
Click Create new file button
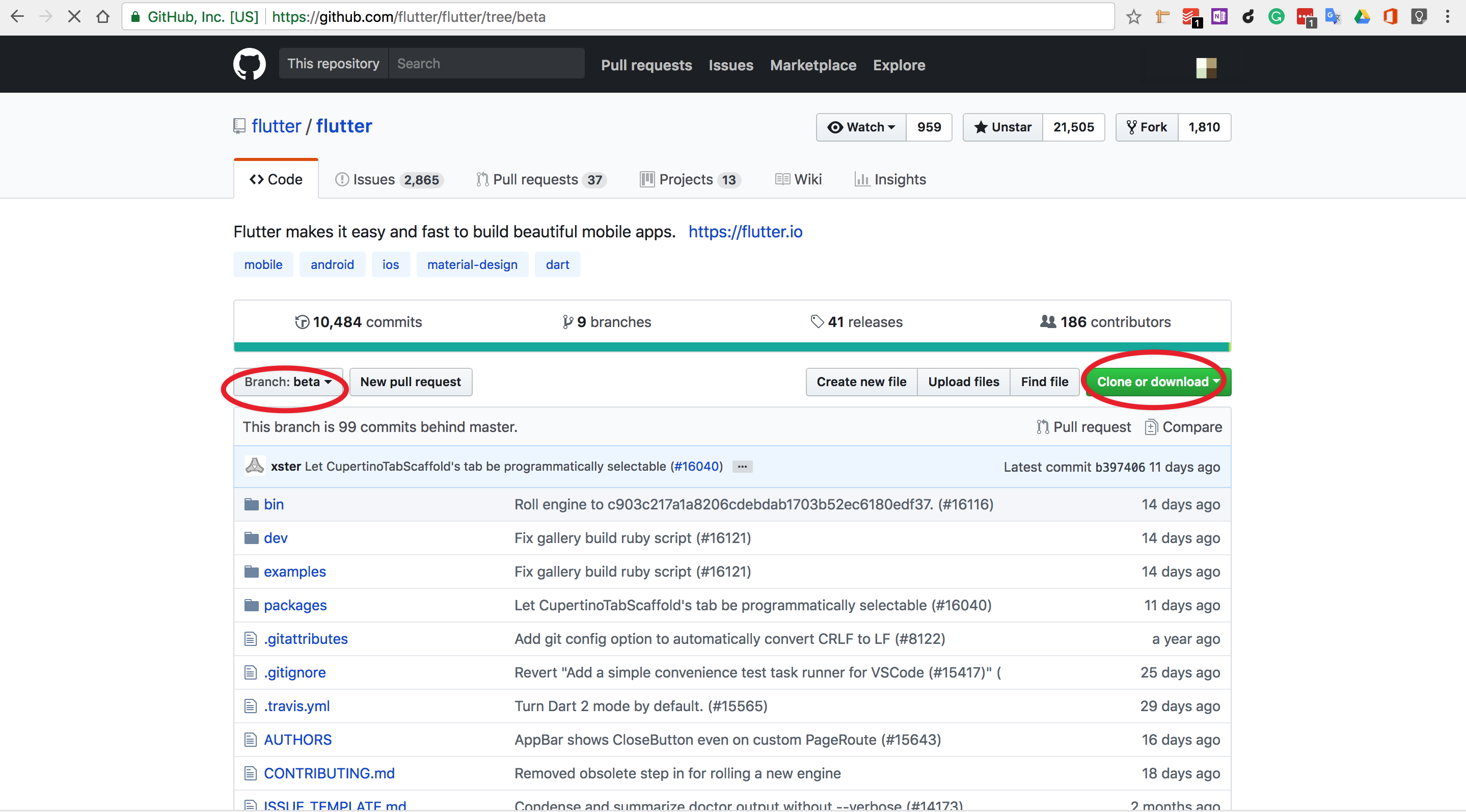tap(861, 382)
